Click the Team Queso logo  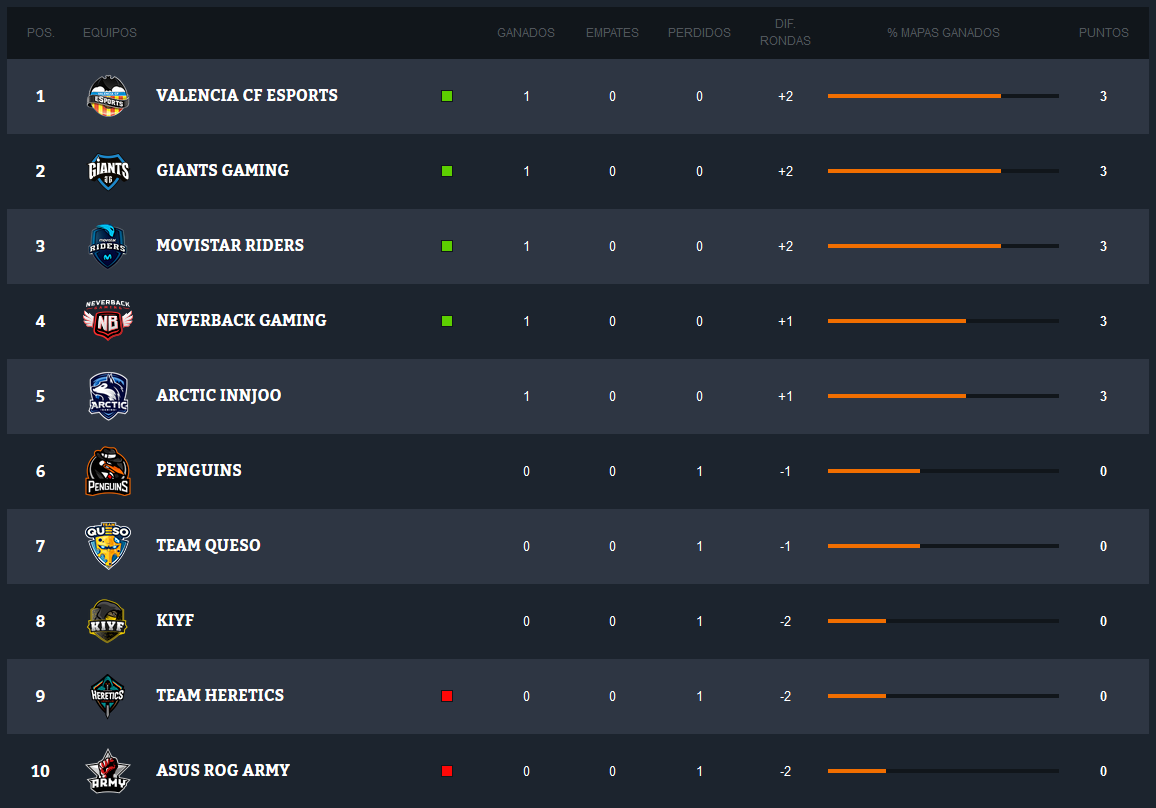click(108, 546)
